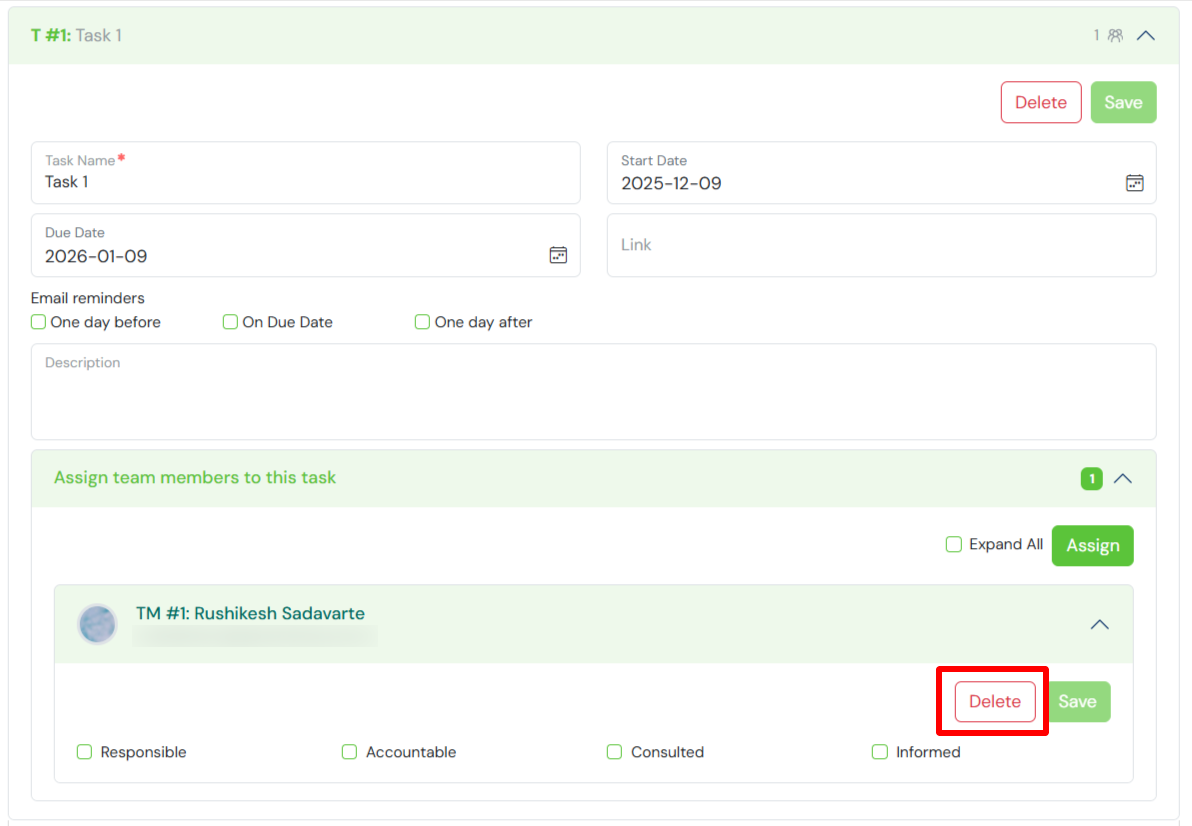Delete the task using top Delete button
Image resolution: width=1192 pixels, height=826 pixels.
[x=1040, y=102]
